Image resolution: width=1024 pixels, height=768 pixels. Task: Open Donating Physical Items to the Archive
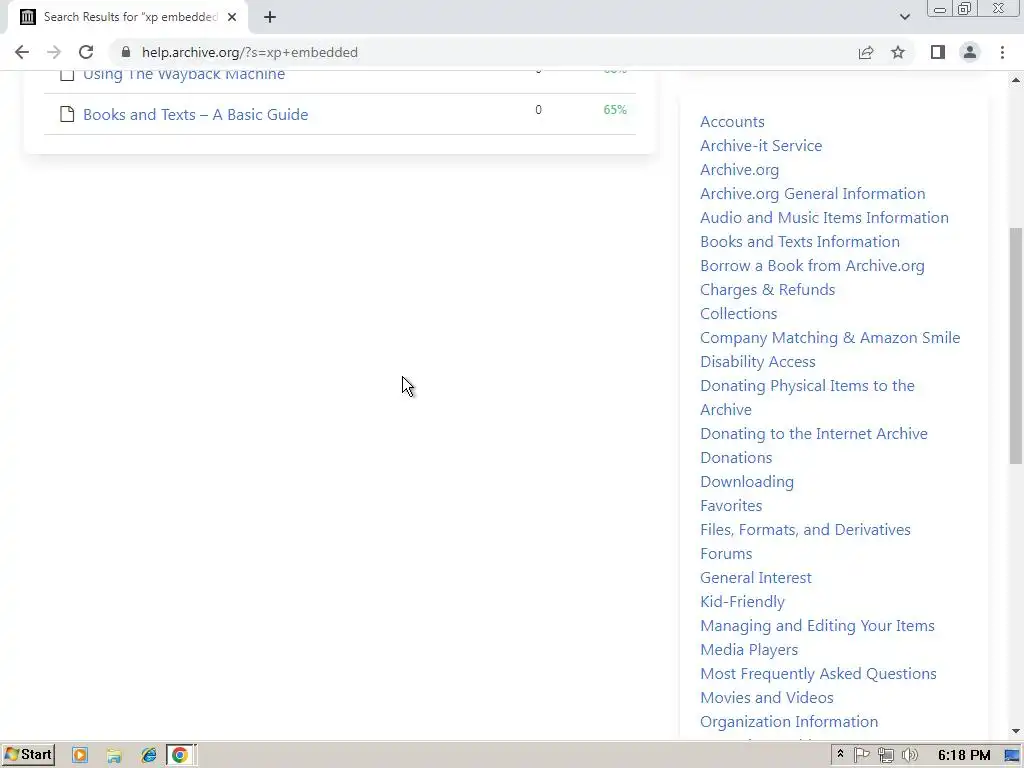(x=807, y=398)
